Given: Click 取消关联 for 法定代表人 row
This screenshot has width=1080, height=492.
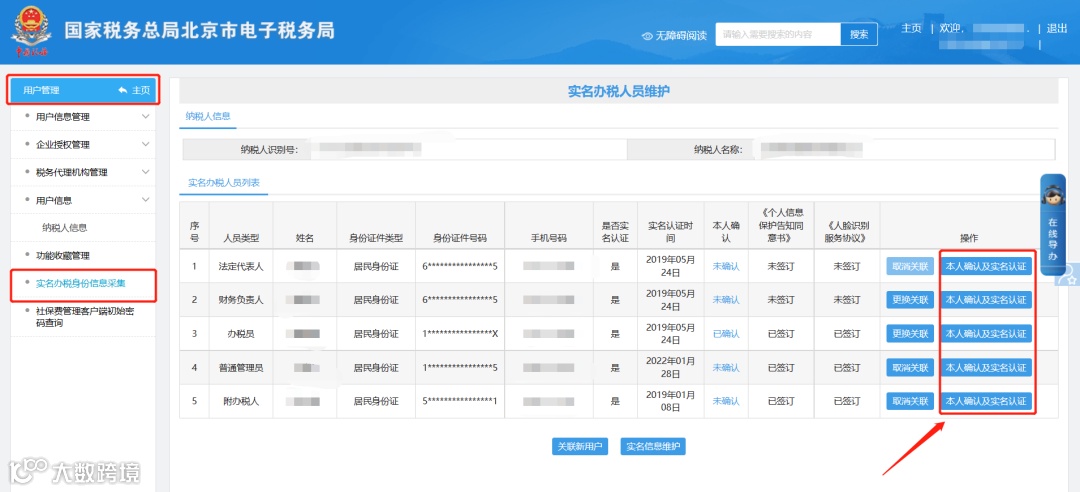Looking at the screenshot, I should [910, 267].
